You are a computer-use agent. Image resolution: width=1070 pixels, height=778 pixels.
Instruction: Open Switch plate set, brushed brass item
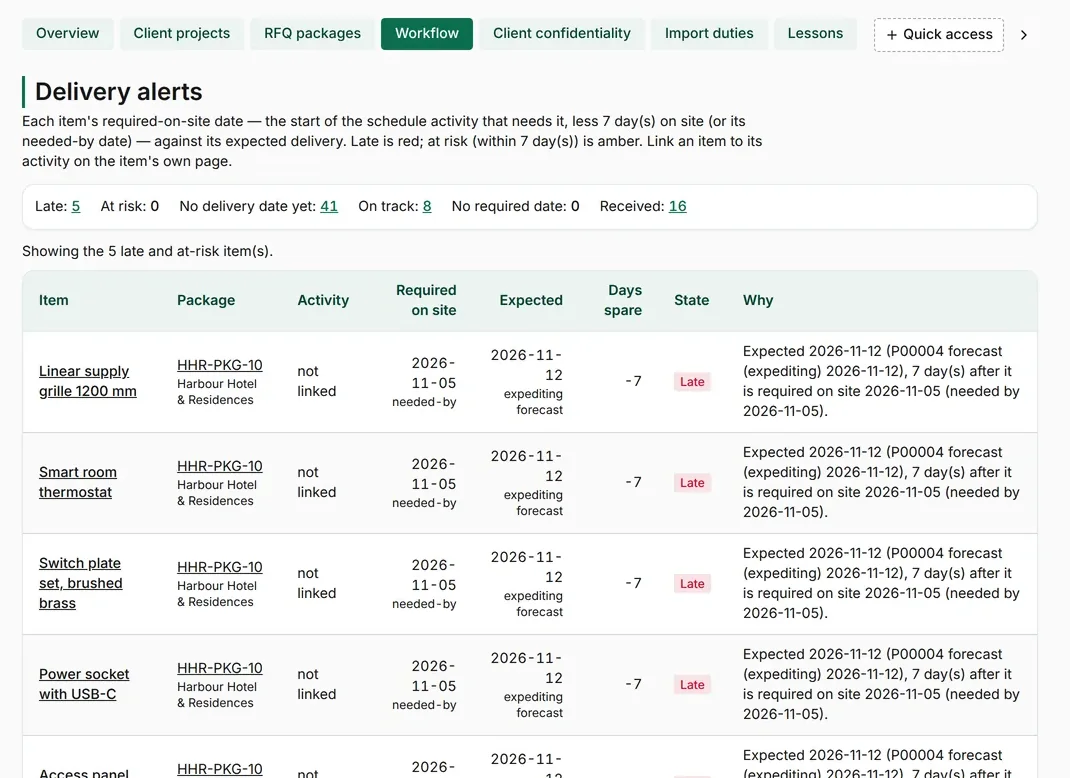[81, 583]
